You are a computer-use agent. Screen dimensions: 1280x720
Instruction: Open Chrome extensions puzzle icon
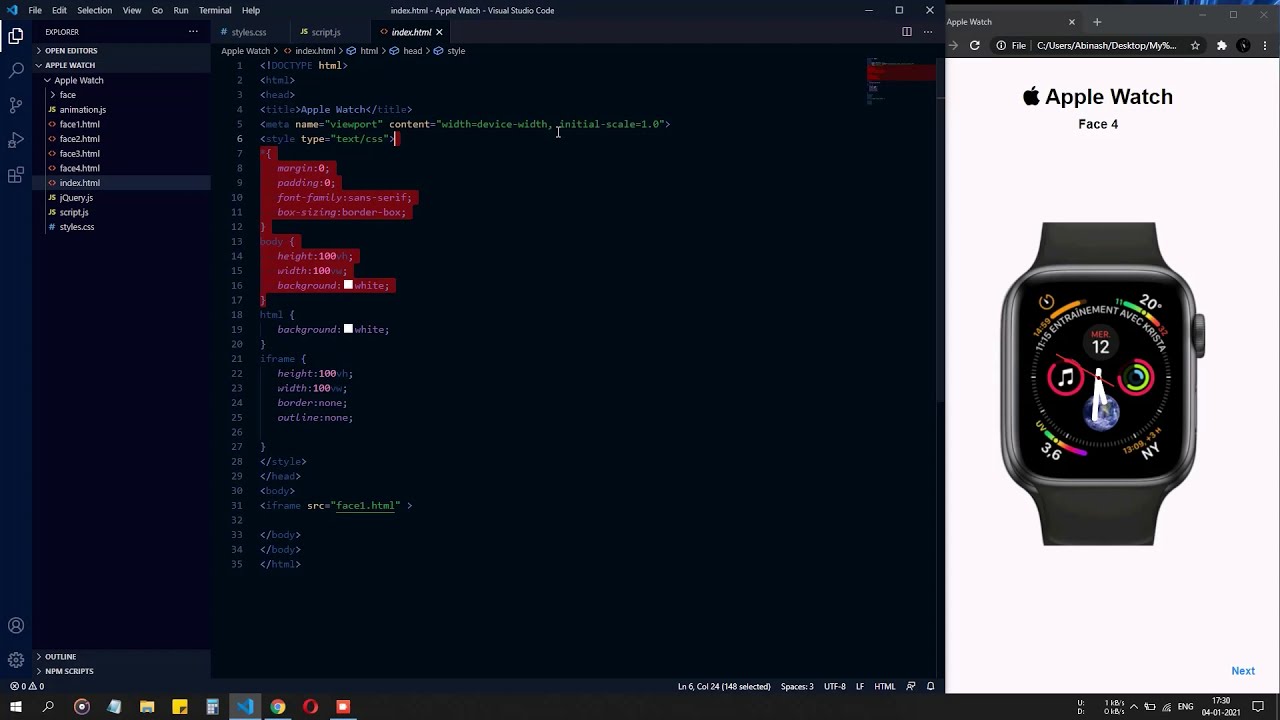(x=1221, y=45)
